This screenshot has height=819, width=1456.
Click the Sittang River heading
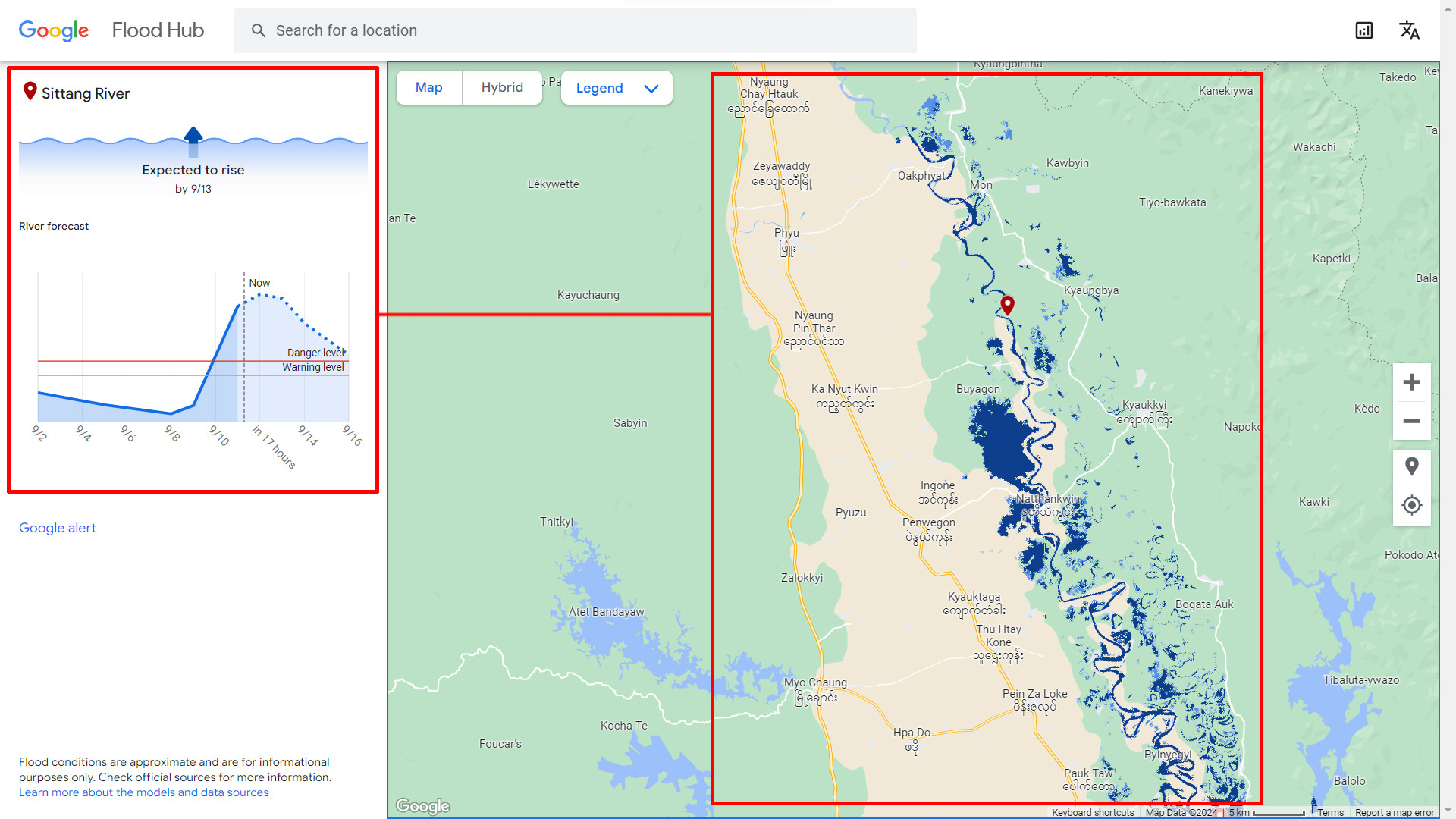coord(86,93)
